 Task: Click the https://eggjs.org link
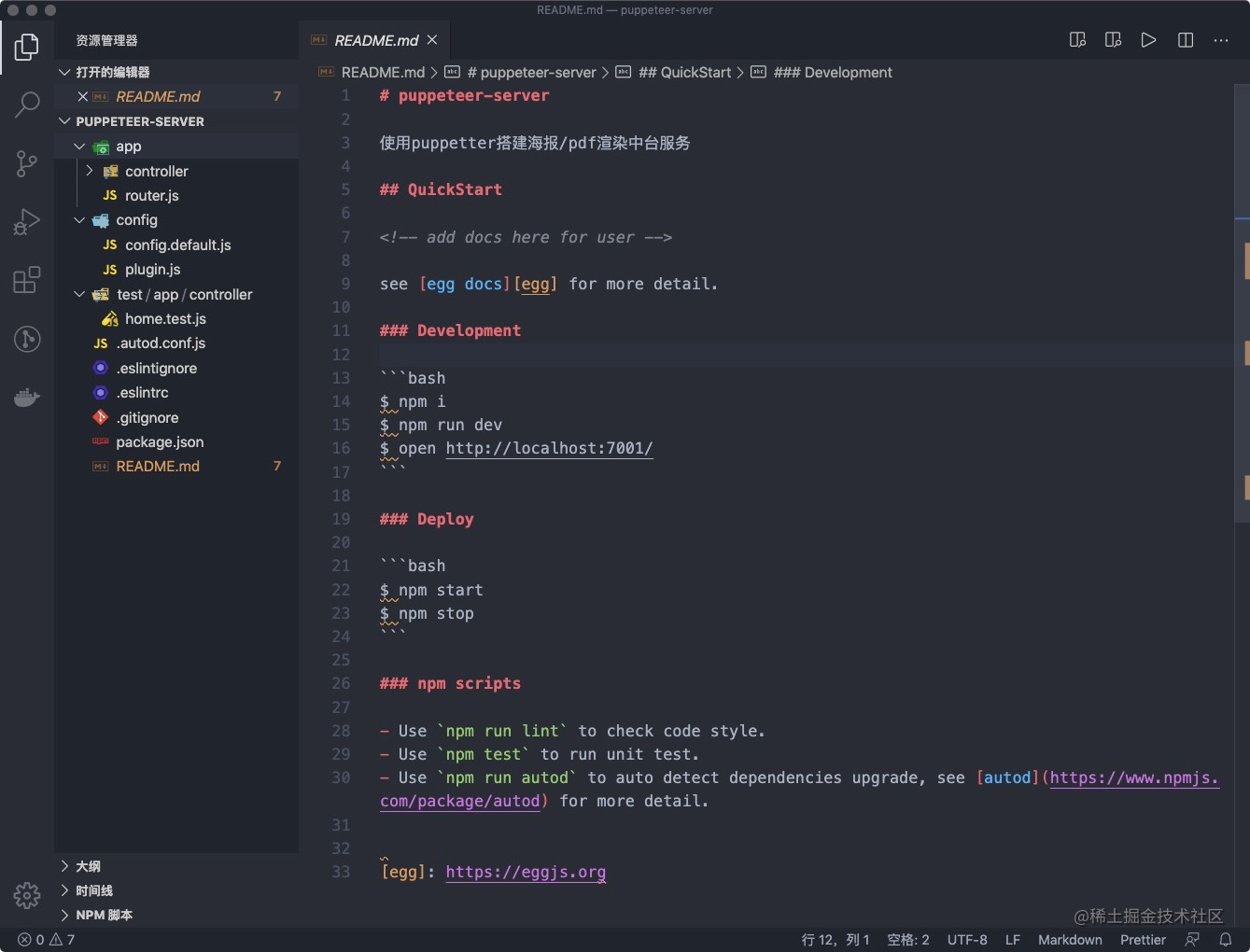click(526, 872)
